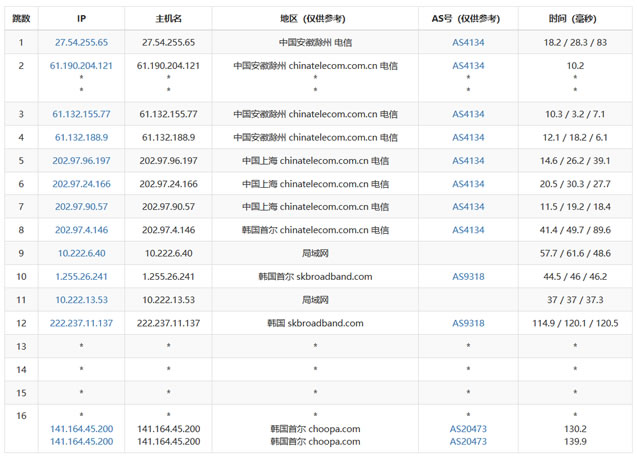Click the 时间 (毫秒) column header
The image size is (637, 458).
click(x=575, y=19)
